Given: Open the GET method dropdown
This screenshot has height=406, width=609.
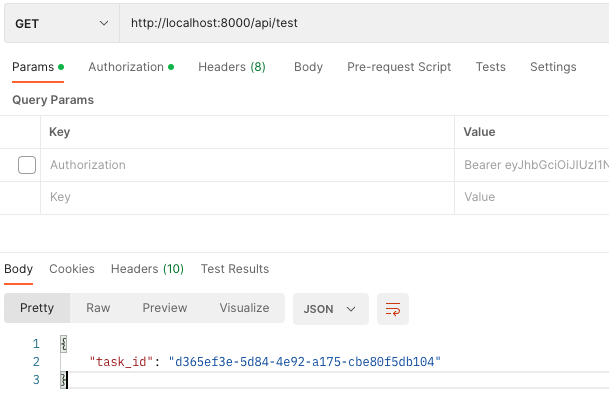Looking at the screenshot, I should [62, 23].
